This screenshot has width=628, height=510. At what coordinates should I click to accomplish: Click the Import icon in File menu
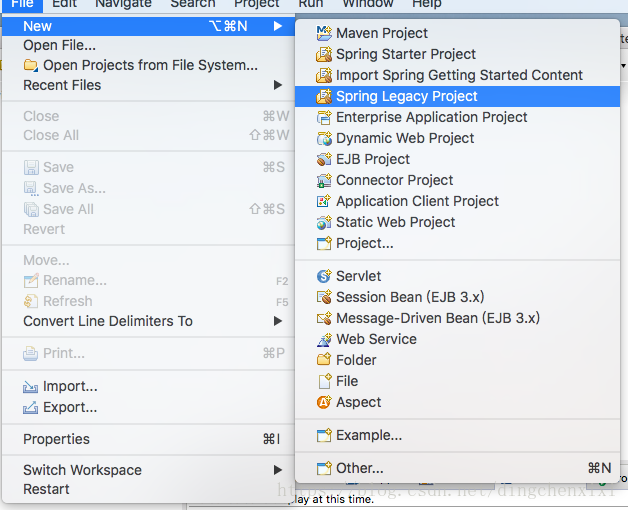pyautogui.click(x=30, y=387)
